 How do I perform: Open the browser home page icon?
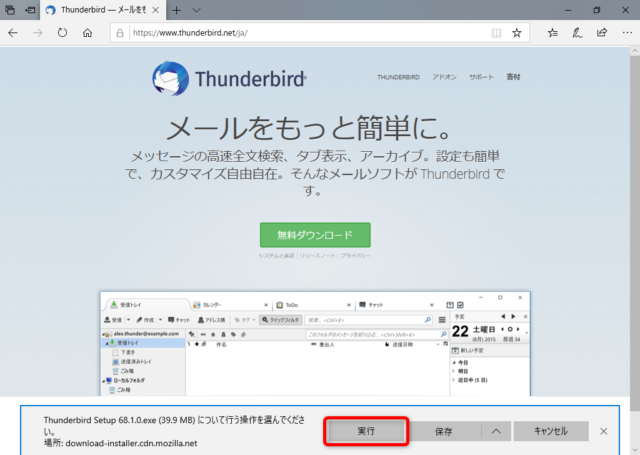pos(87,33)
